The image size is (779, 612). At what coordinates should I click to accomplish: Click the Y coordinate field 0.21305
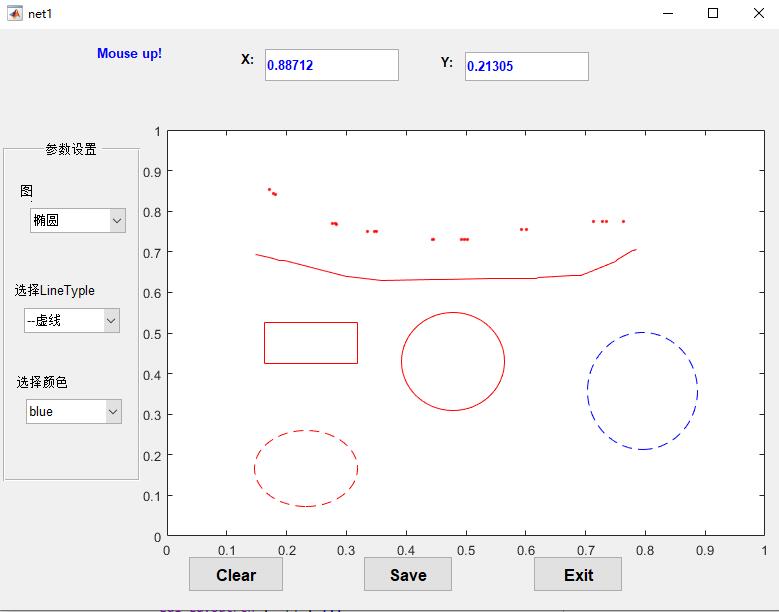527,67
